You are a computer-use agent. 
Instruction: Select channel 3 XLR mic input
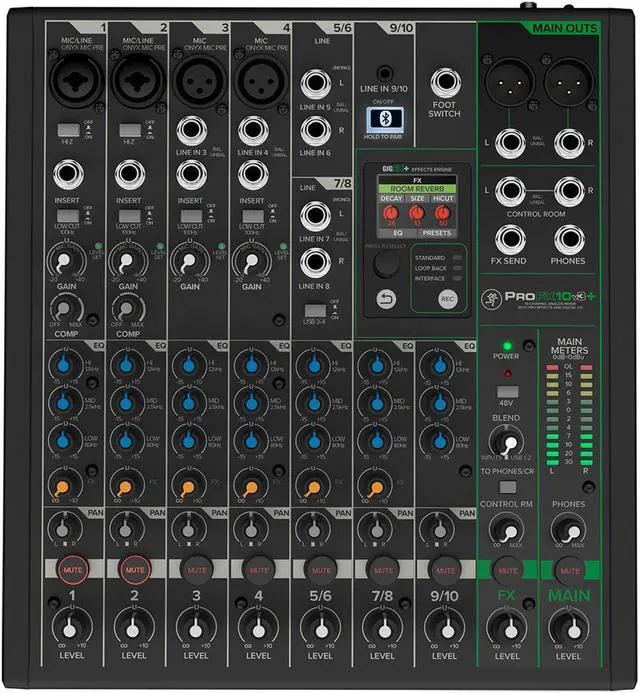199,80
